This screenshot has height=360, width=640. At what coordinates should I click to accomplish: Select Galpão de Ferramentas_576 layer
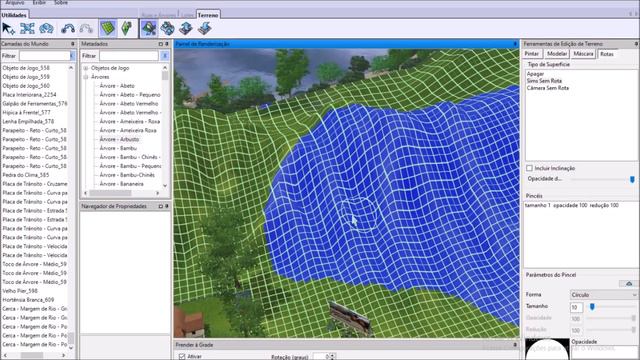35,104
